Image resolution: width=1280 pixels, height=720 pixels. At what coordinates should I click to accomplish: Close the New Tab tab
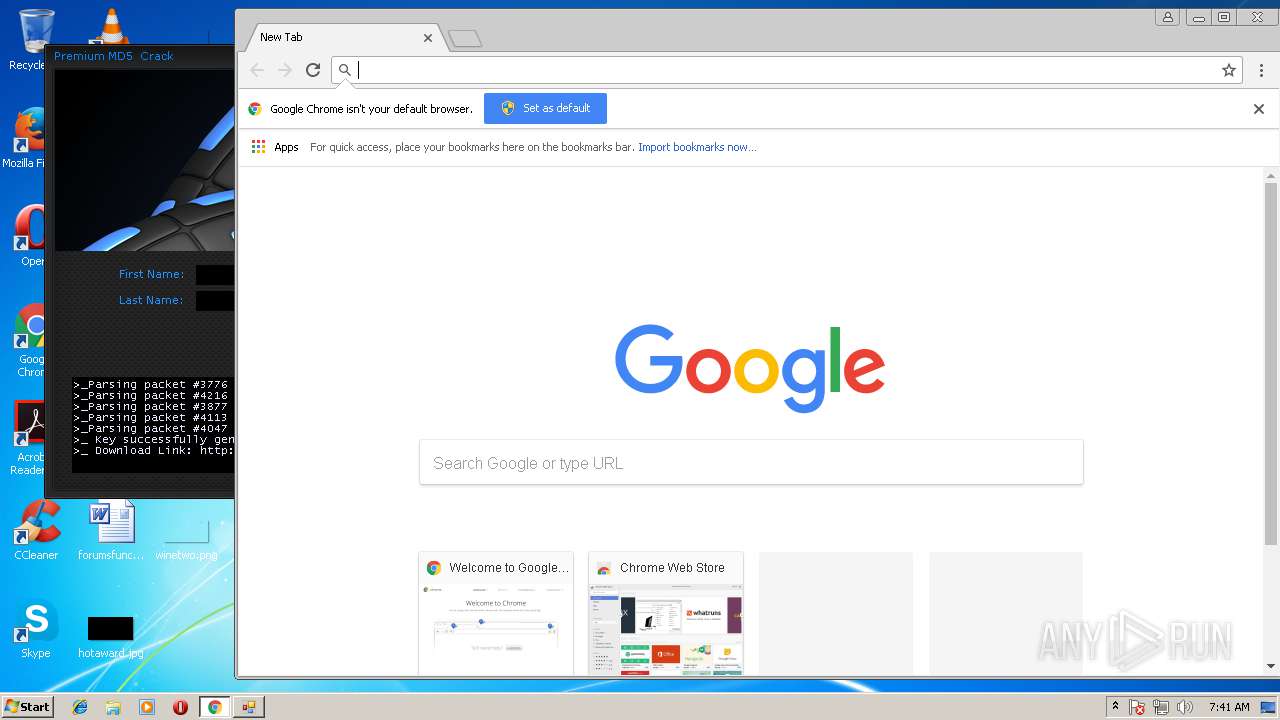click(x=428, y=38)
